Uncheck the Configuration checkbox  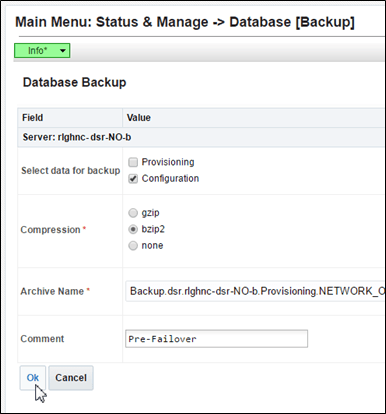(133, 179)
